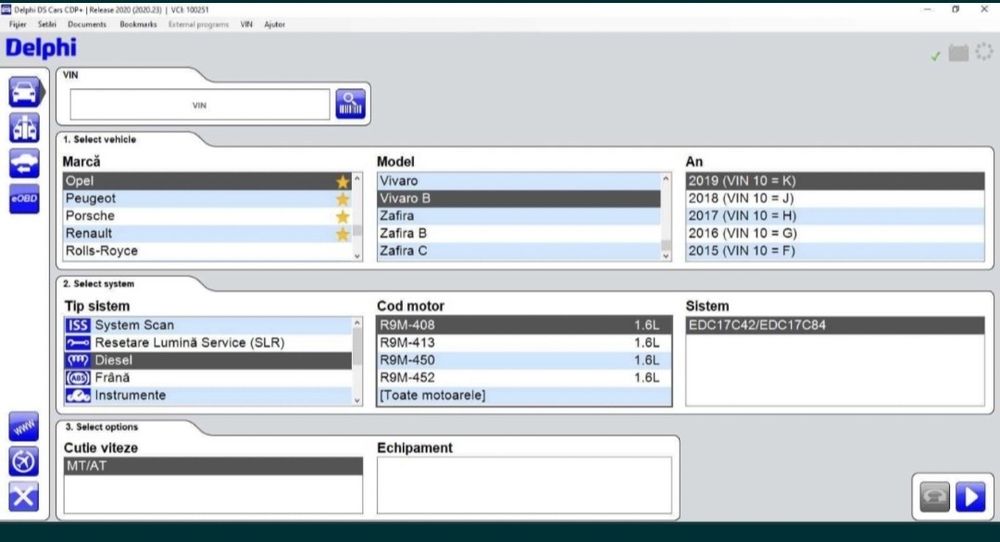Click the blue X exit sidebar icon
The image size is (1000, 542).
coord(24,497)
